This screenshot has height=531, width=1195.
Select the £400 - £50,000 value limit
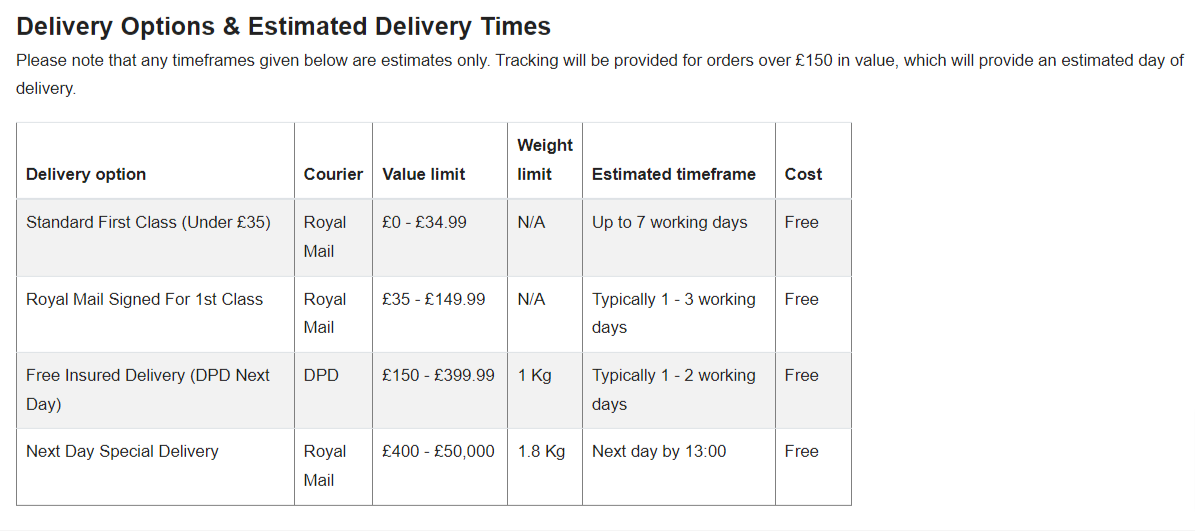coord(438,451)
